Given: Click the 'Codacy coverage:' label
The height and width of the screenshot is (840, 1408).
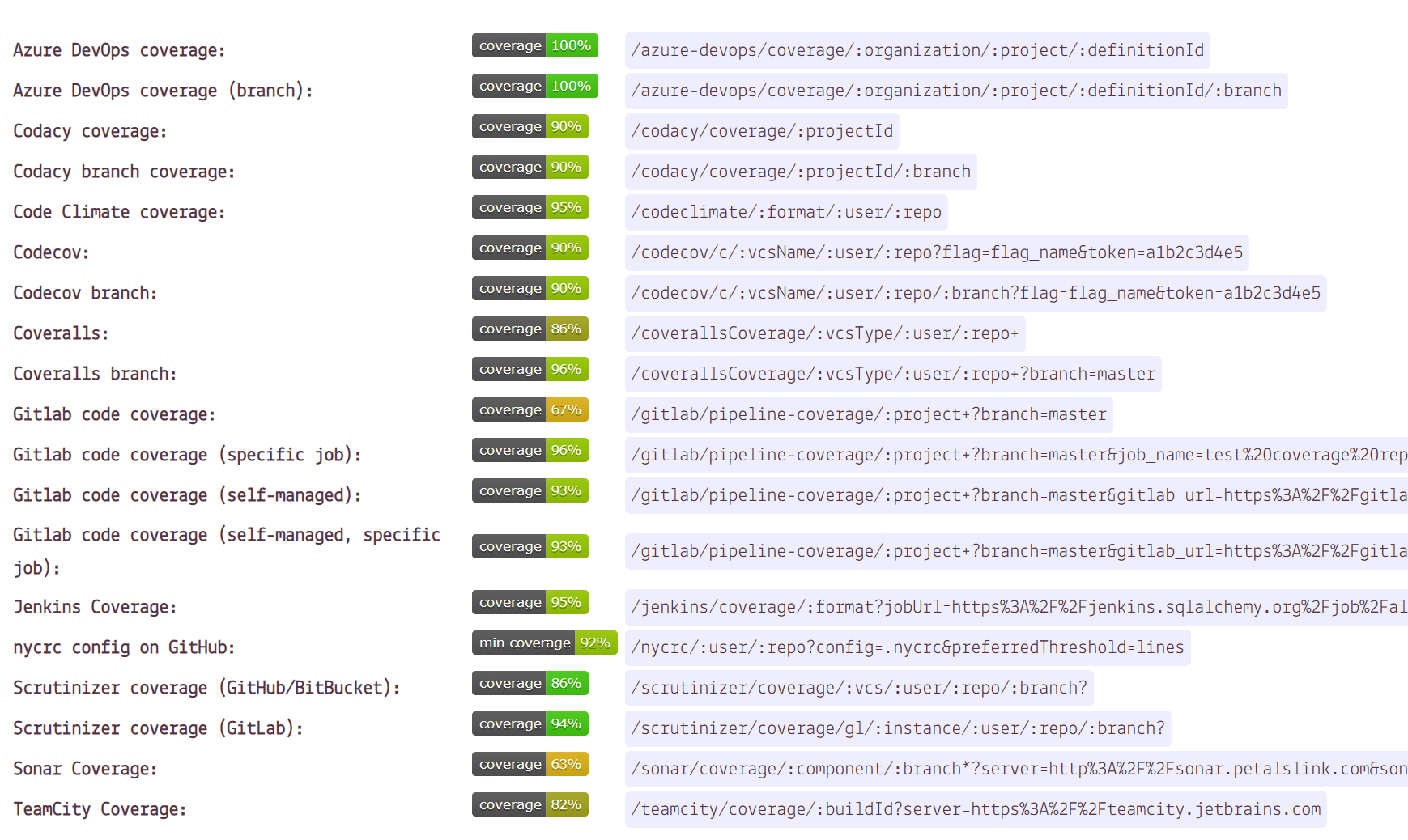Looking at the screenshot, I should tap(90, 131).
